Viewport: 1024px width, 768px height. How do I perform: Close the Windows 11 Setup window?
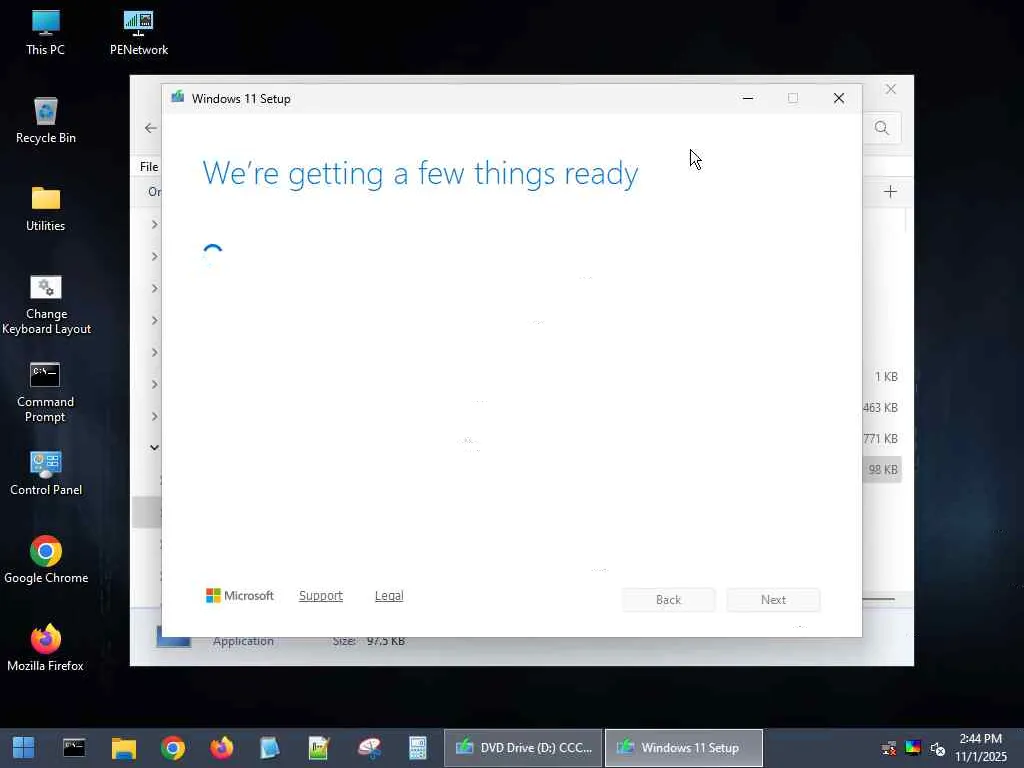839,98
